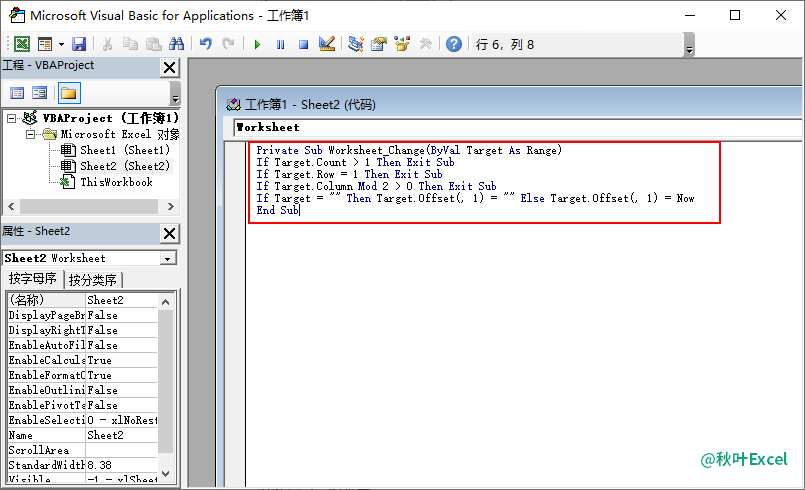Open VBA Help question mark icon
805x490 pixels.
454,44
